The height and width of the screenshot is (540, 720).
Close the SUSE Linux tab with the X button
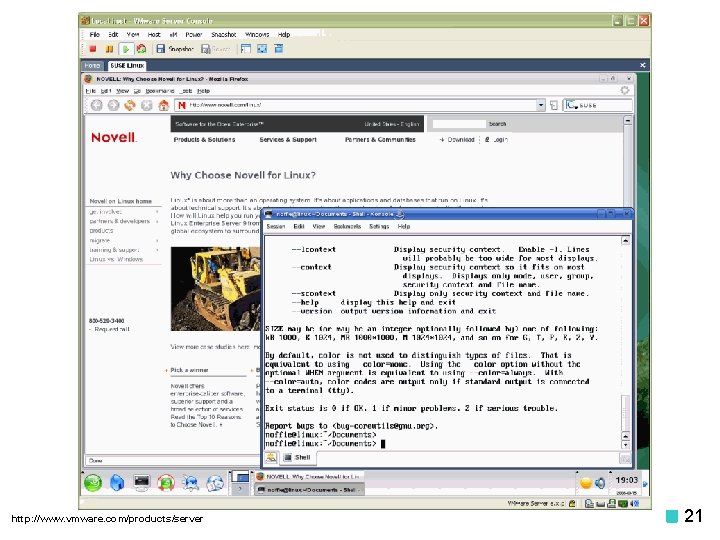pyautogui.click(x=642, y=65)
